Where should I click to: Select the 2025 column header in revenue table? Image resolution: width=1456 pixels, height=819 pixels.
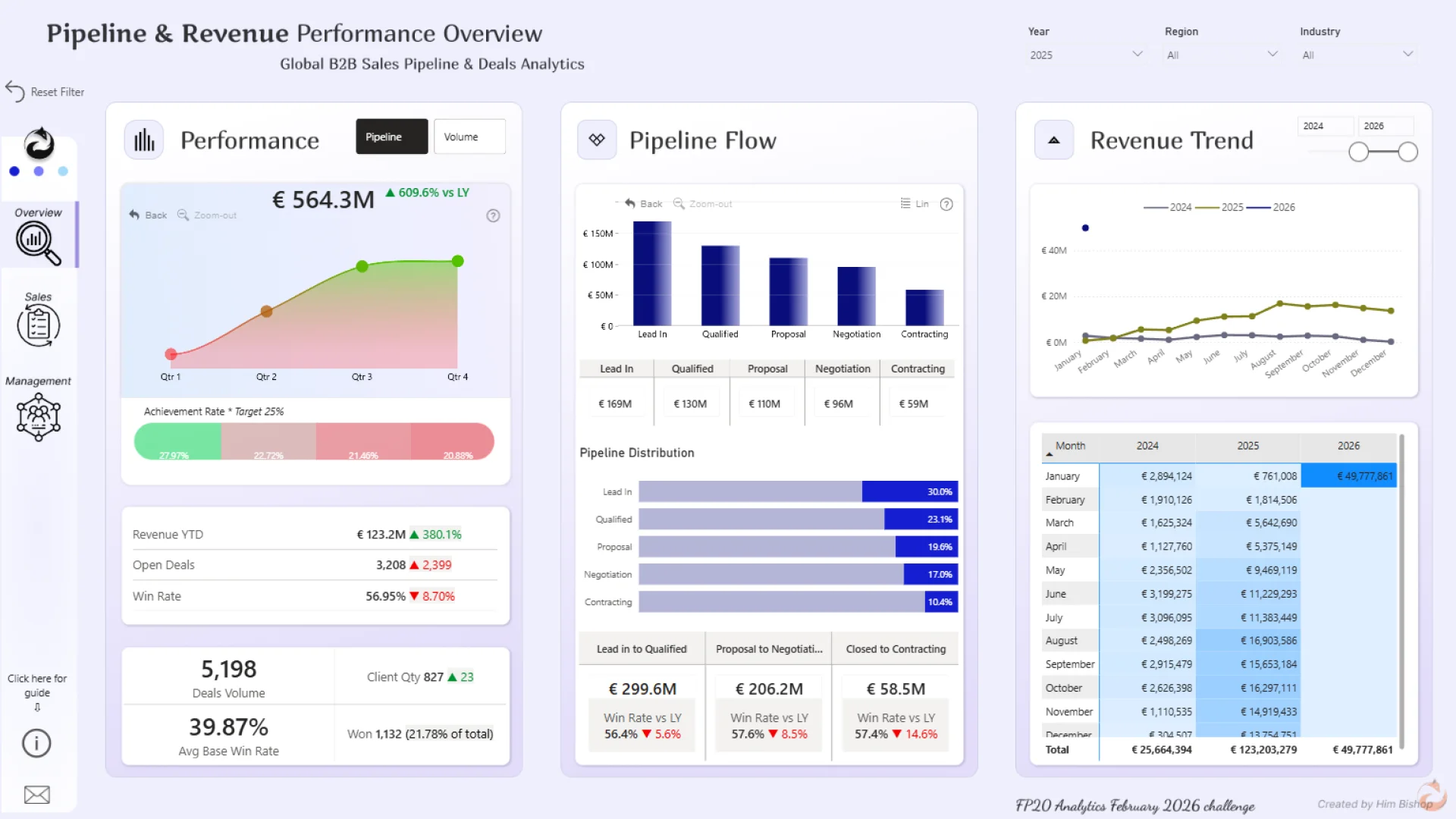coord(1247,446)
